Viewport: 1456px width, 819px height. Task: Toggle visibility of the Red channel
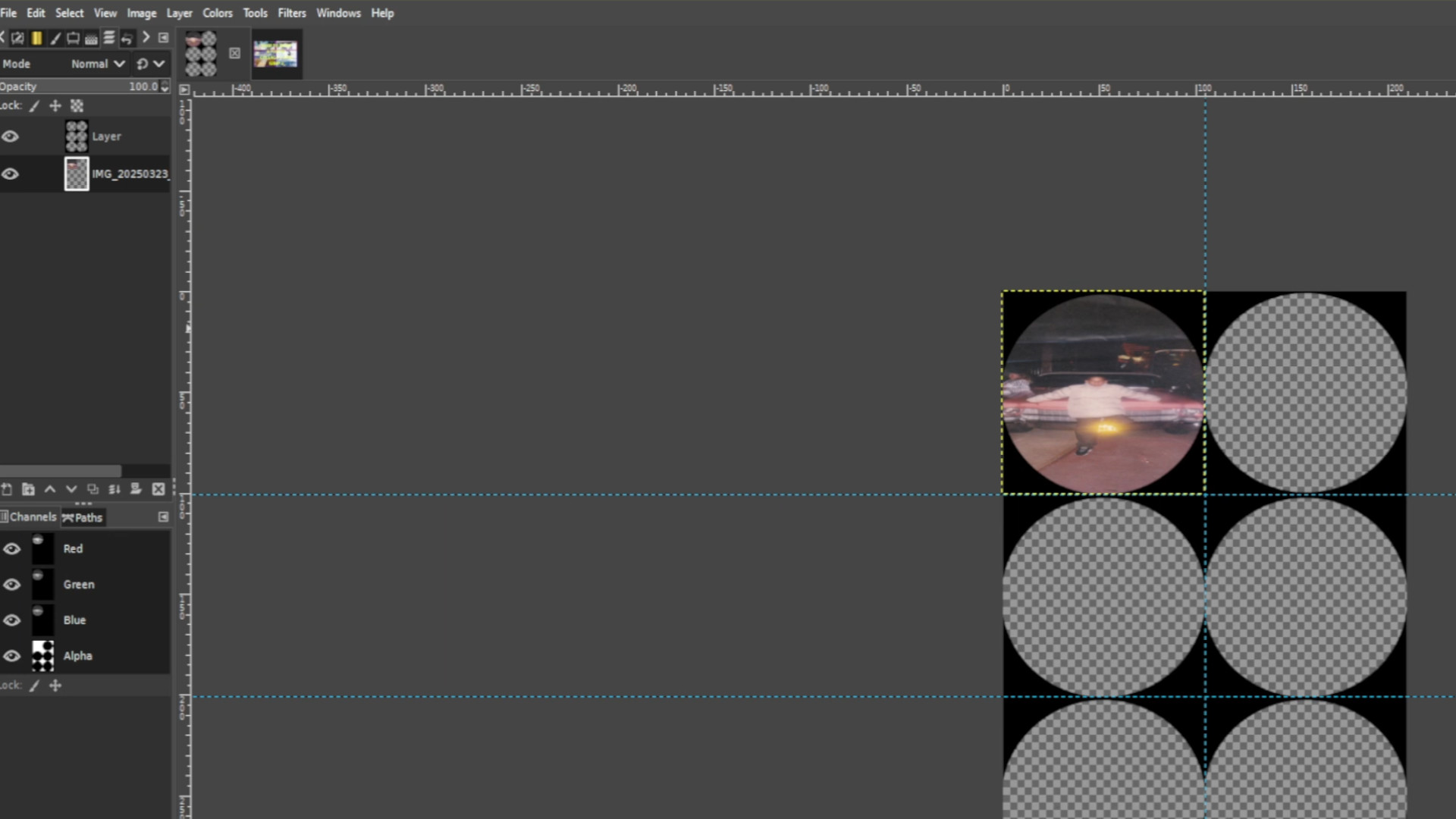click(x=11, y=549)
